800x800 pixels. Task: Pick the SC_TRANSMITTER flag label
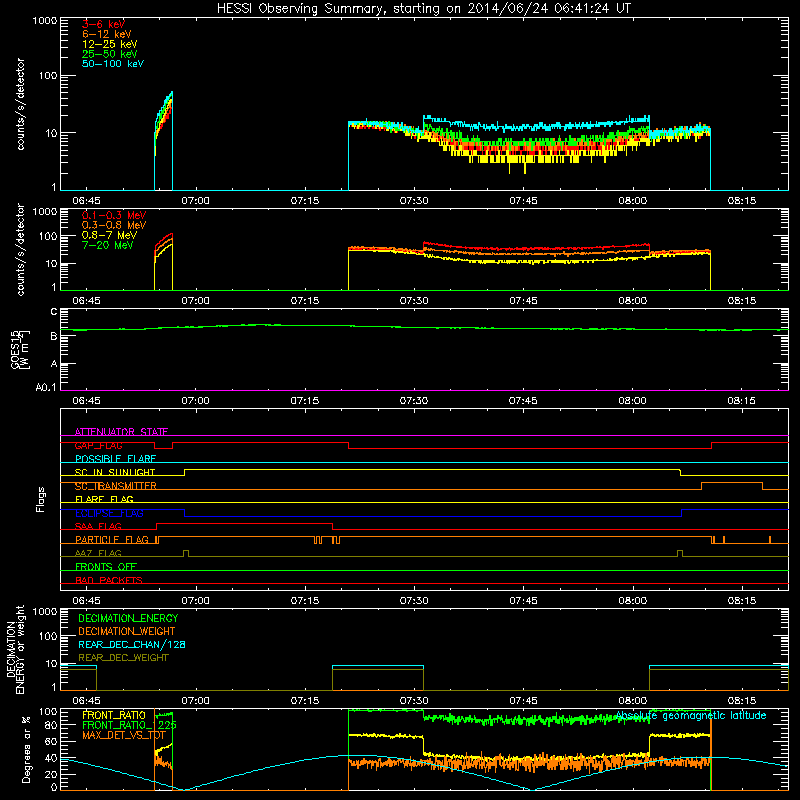pyautogui.click(x=115, y=486)
